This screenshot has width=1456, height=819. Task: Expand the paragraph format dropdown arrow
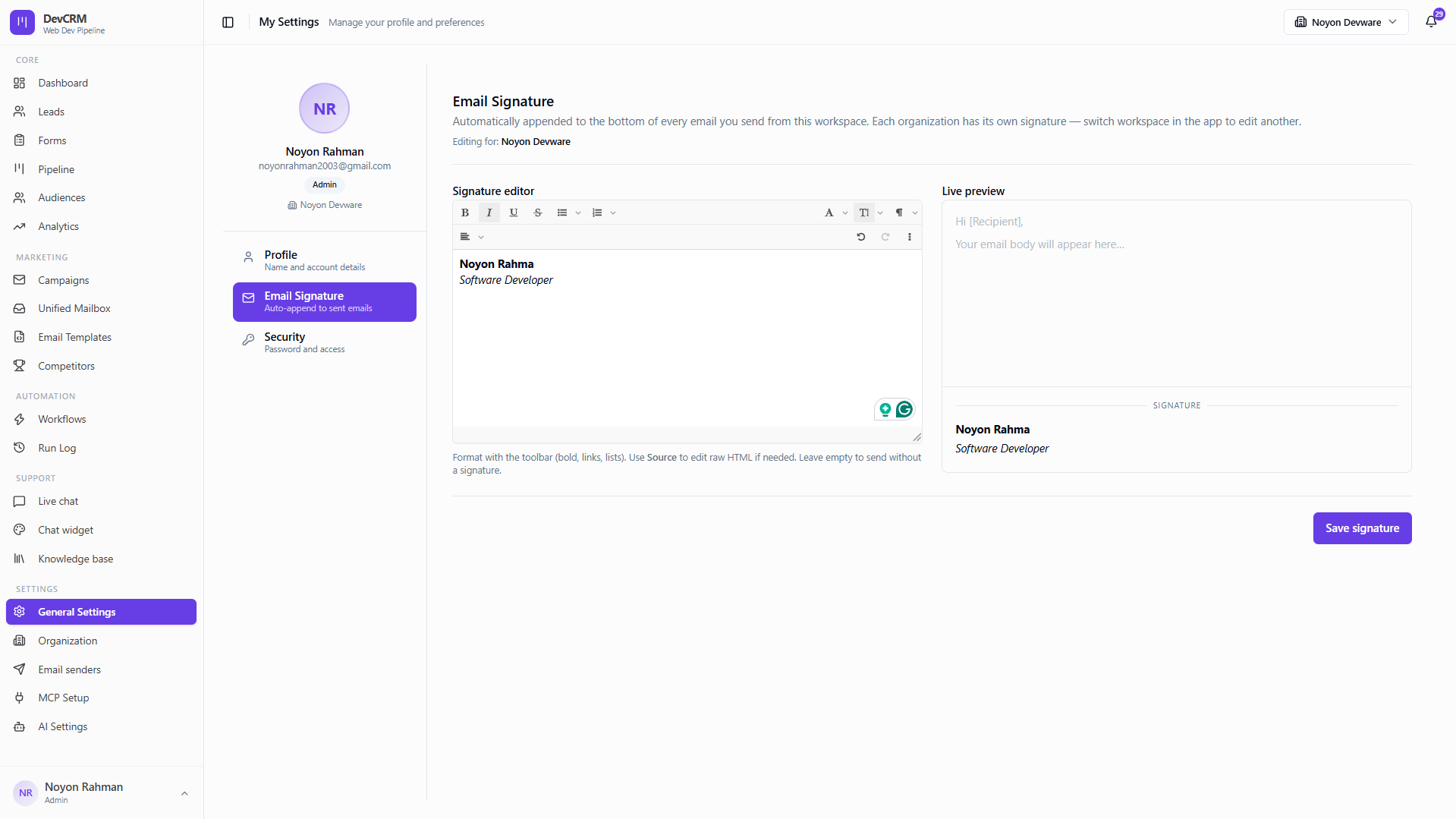pos(915,213)
